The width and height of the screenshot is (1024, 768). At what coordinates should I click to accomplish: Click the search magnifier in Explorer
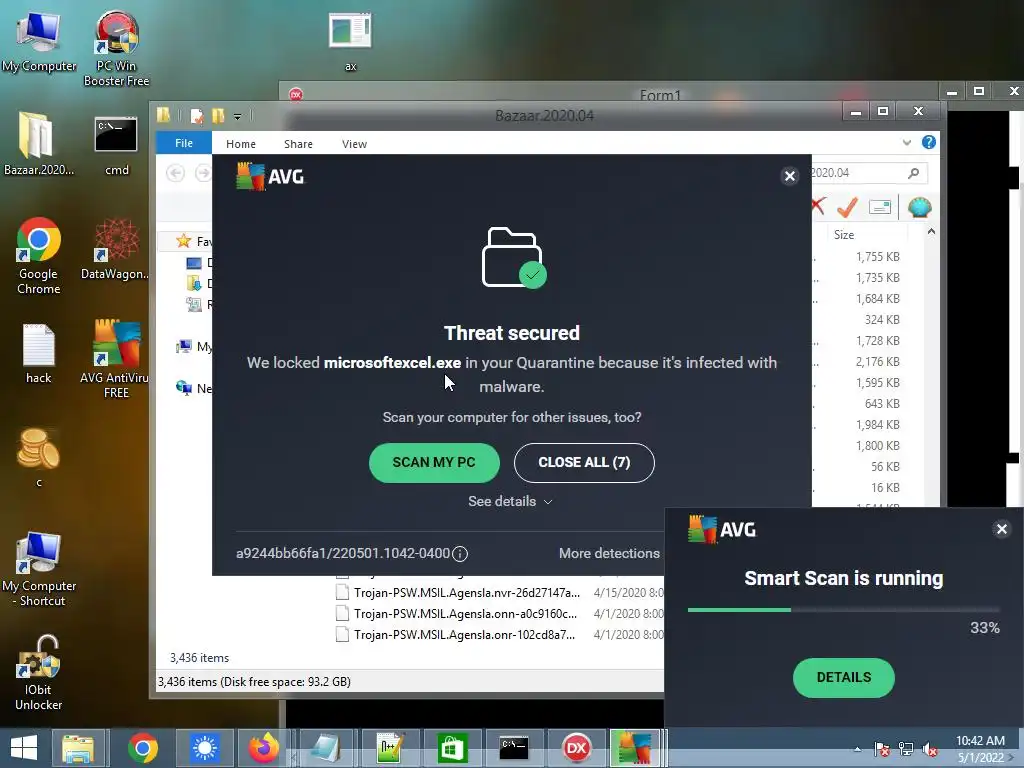(914, 172)
